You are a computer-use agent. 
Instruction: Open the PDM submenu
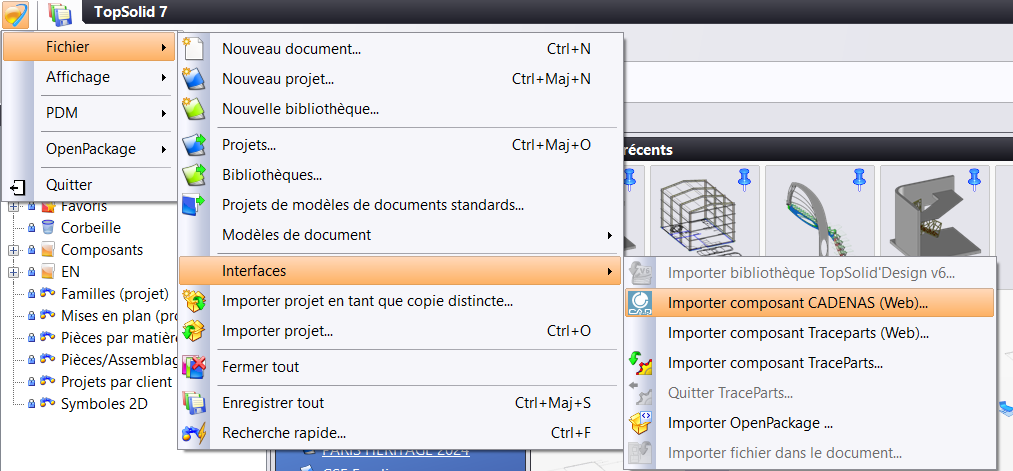point(89,113)
